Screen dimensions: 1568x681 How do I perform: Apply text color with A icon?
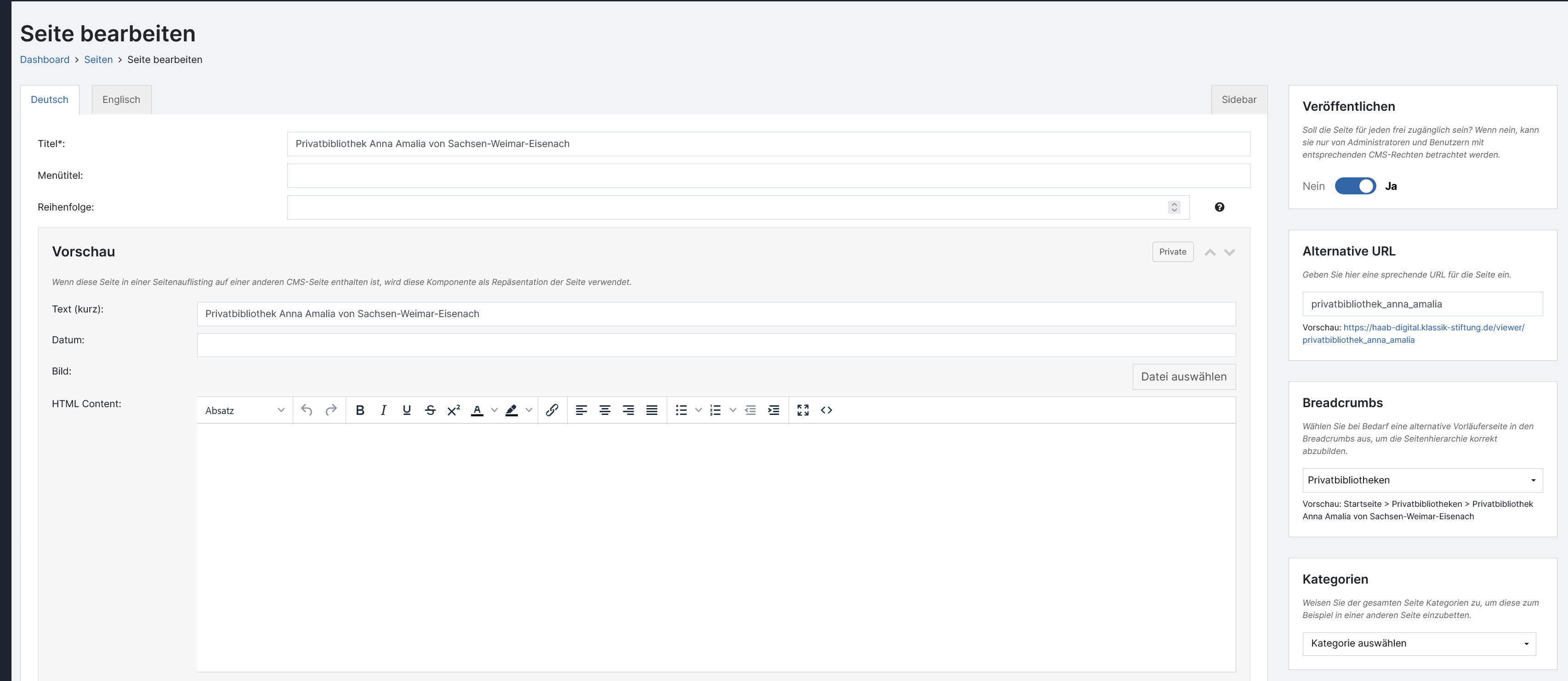click(477, 410)
